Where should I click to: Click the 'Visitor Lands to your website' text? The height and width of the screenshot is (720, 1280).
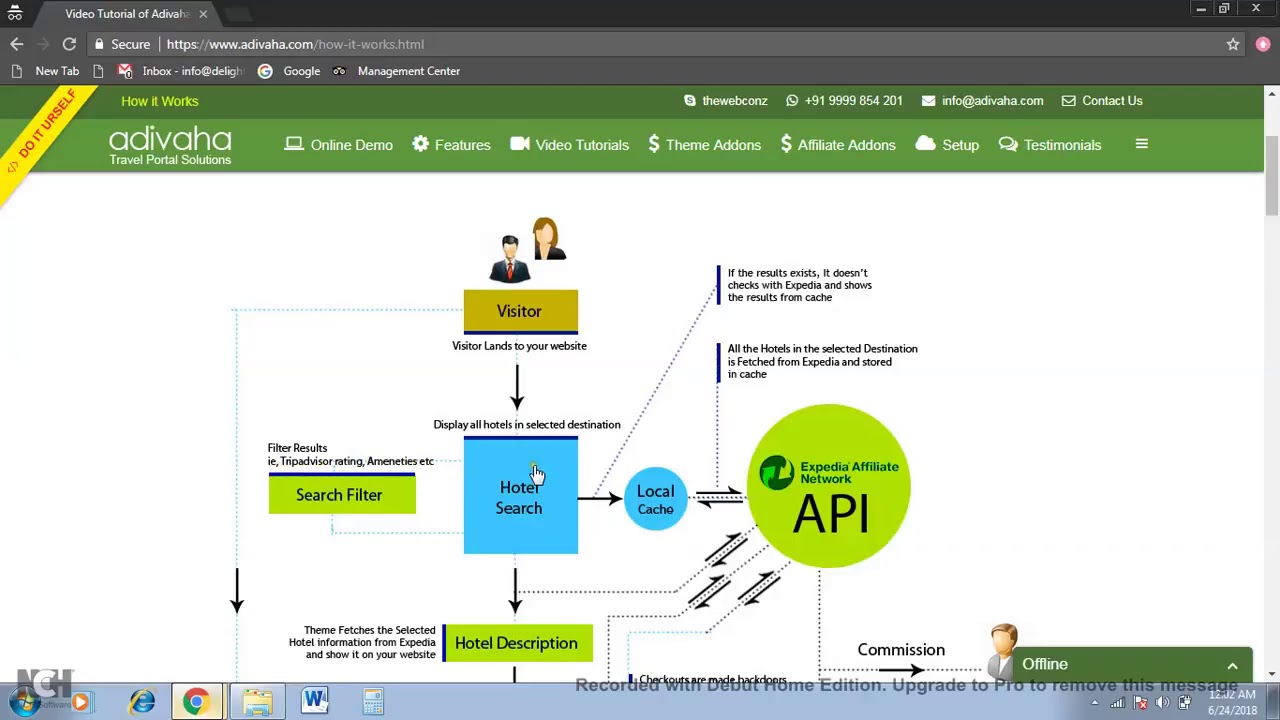(x=519, y=346)
